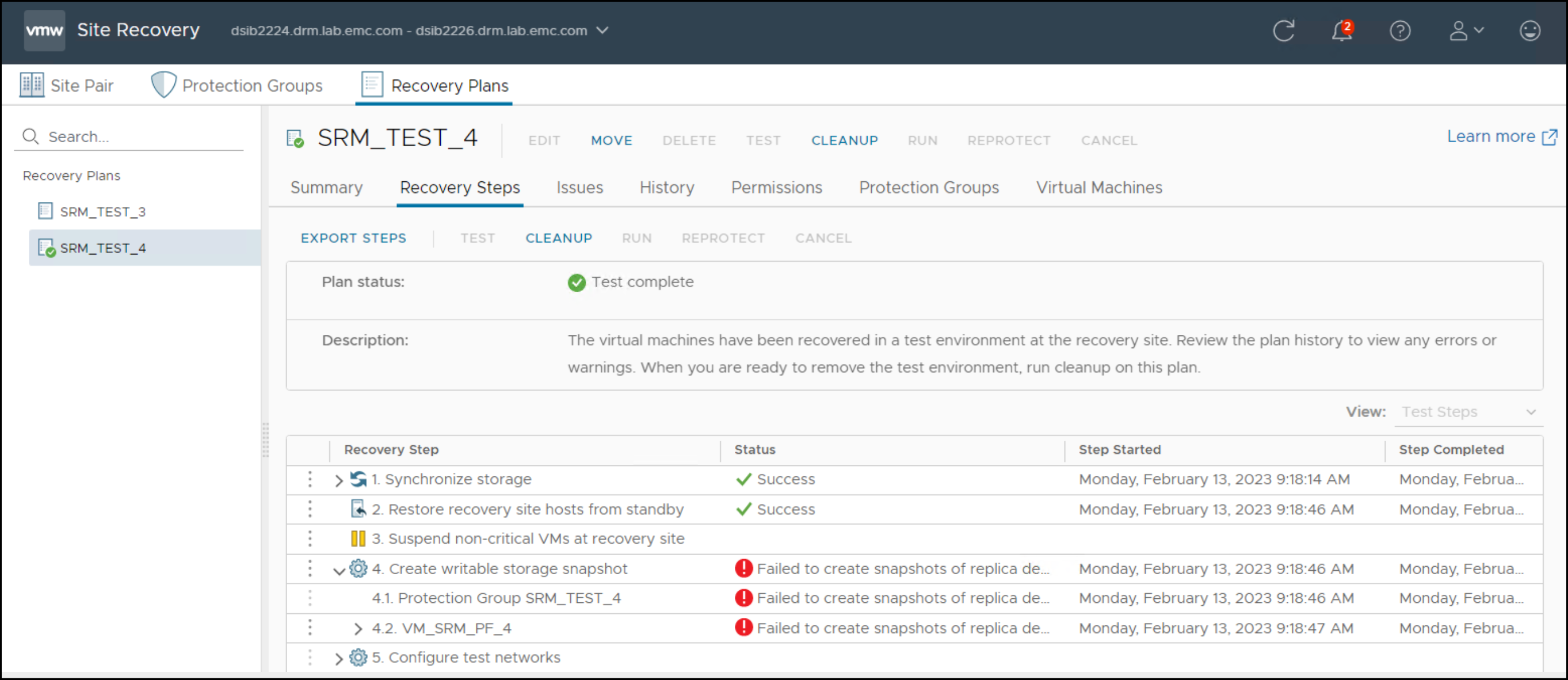Click error icon on VM_SRM_PF_4 row

(x=744, y=628)
